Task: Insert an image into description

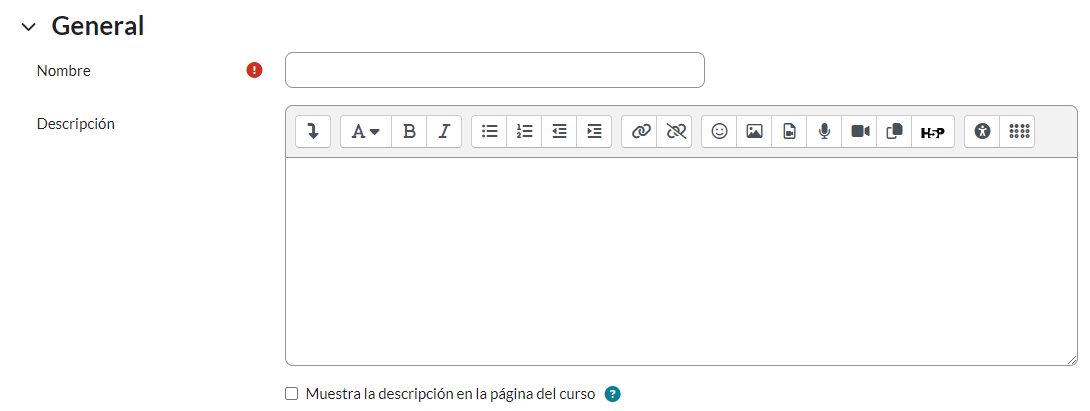Action: (x=754, y=131)
